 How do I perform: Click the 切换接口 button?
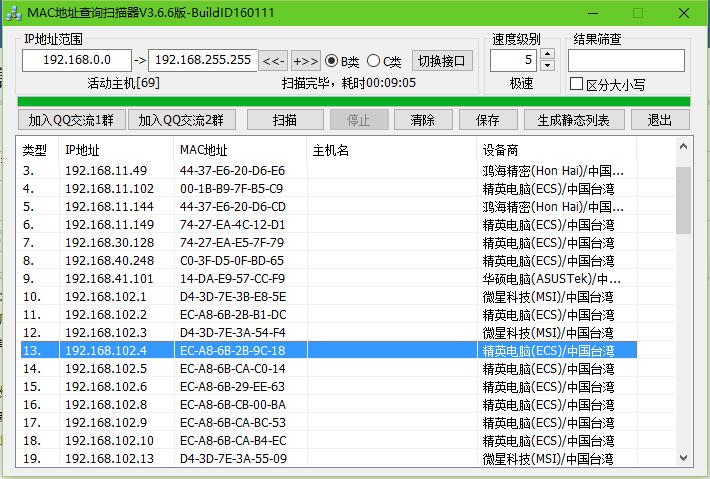(x=442, y=61)
